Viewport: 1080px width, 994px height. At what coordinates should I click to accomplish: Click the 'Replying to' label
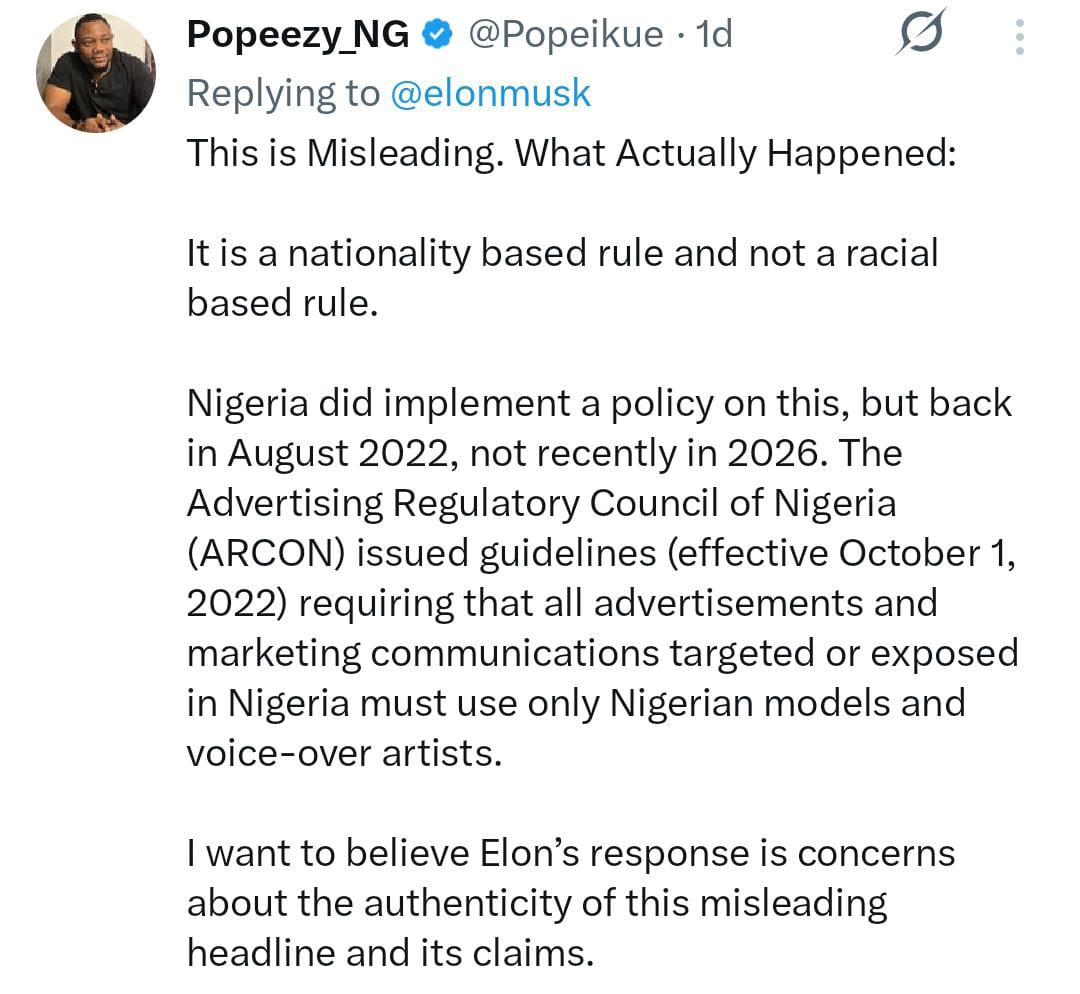click(284, 94)
